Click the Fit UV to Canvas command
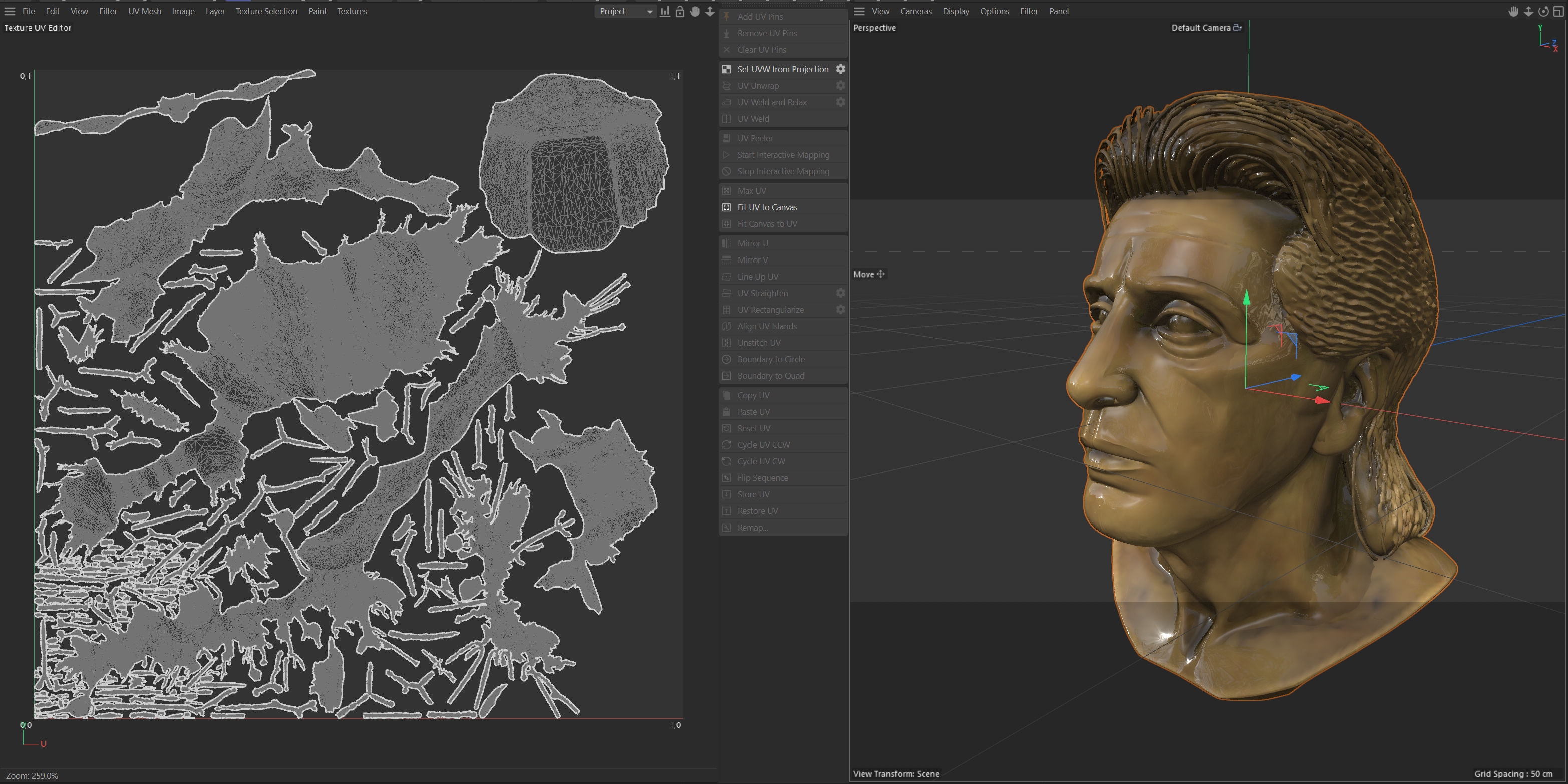Viewport: 1568px width, 784px height. click(767, 207)
